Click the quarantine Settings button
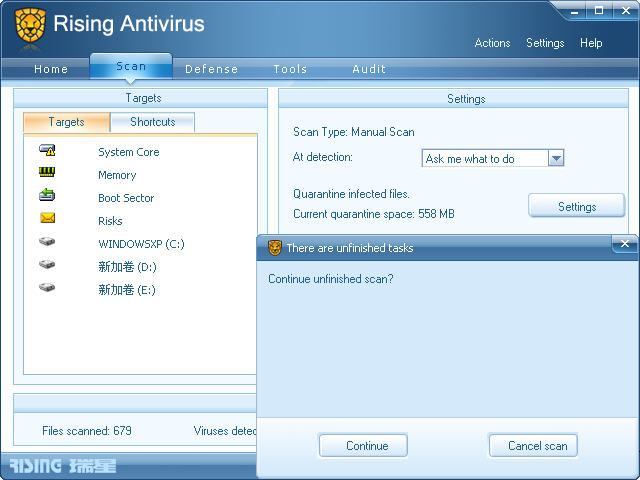 tap(577, 207)
